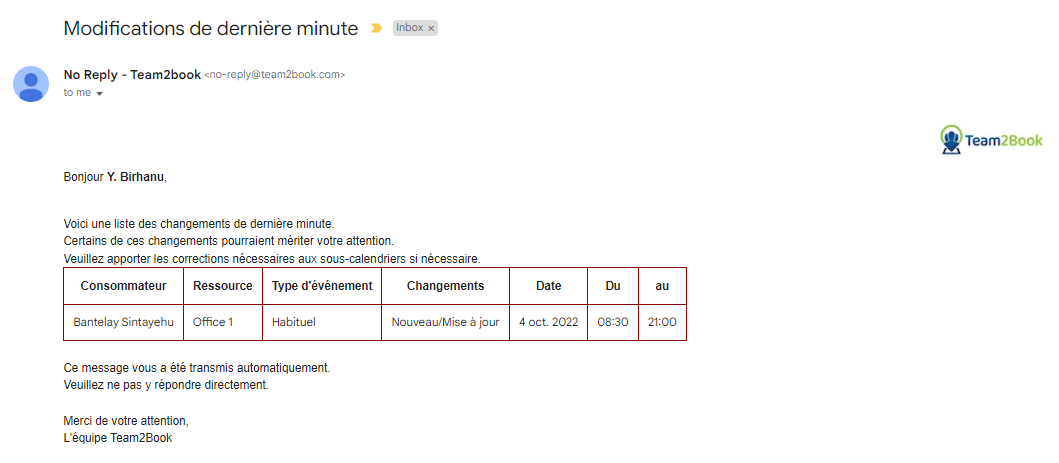Click the email subject Modifications de dernière minute
1059x463 pixels.
point(211,28)
